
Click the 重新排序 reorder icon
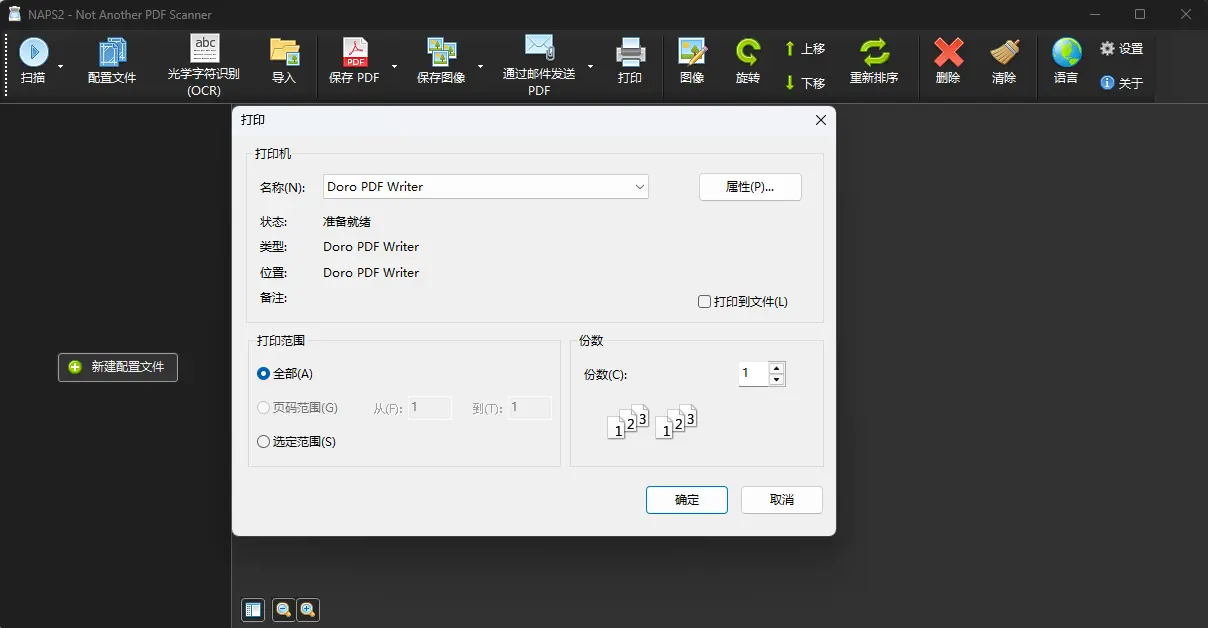[874, 52]
